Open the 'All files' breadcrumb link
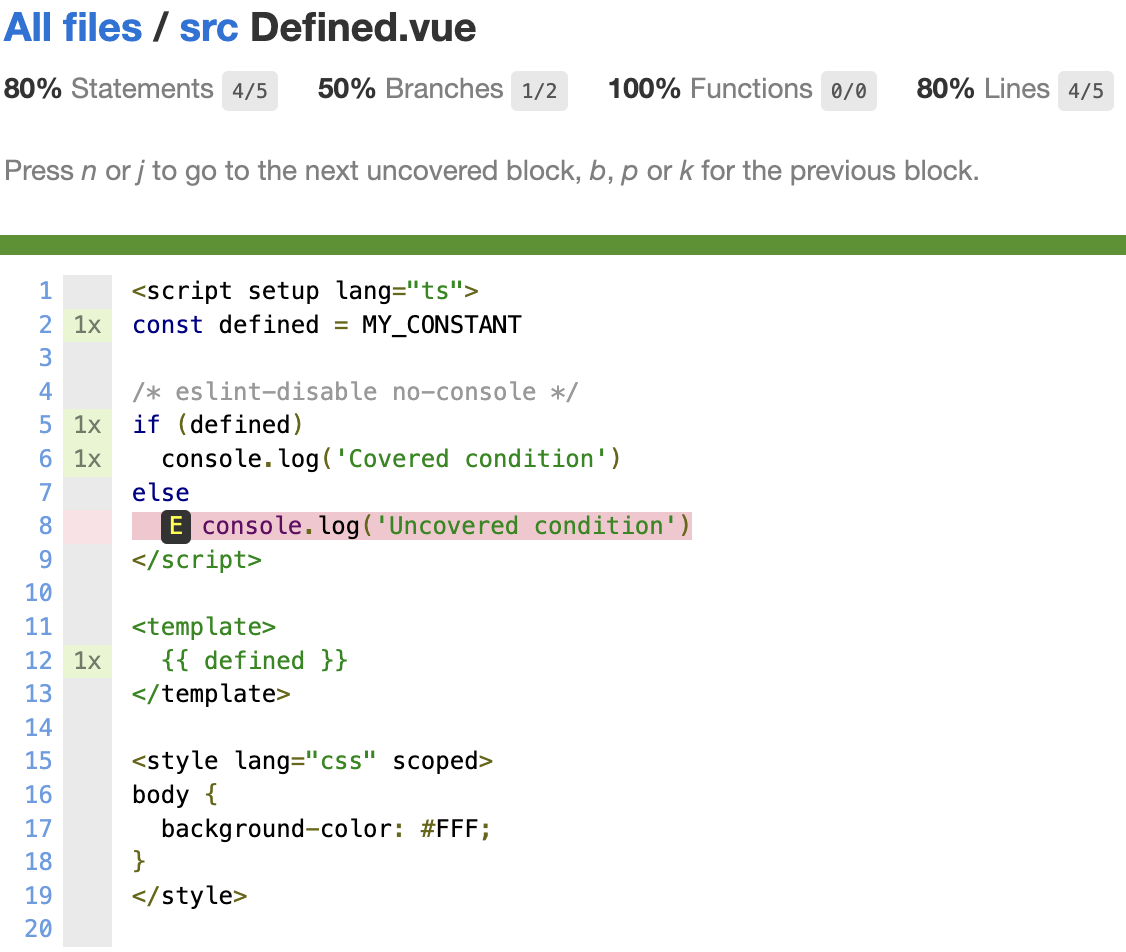1126x952 pixels. point(73,28)
